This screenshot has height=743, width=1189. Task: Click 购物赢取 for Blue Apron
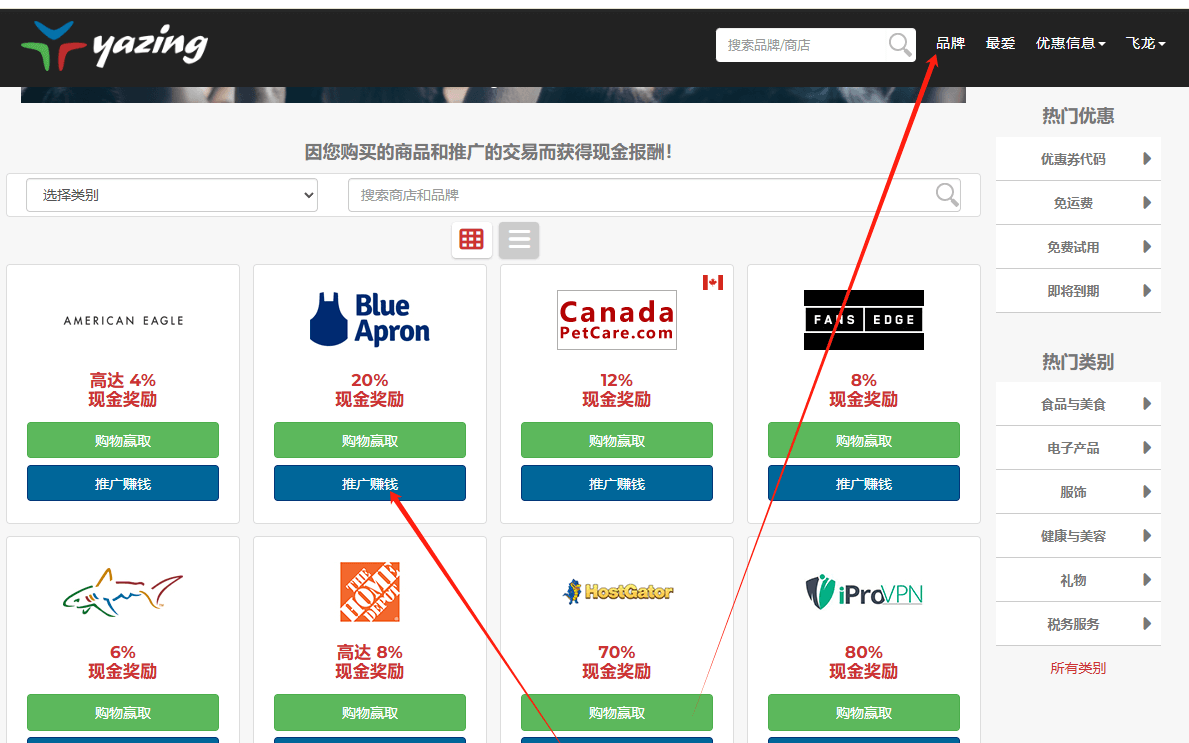pos(370,440)
